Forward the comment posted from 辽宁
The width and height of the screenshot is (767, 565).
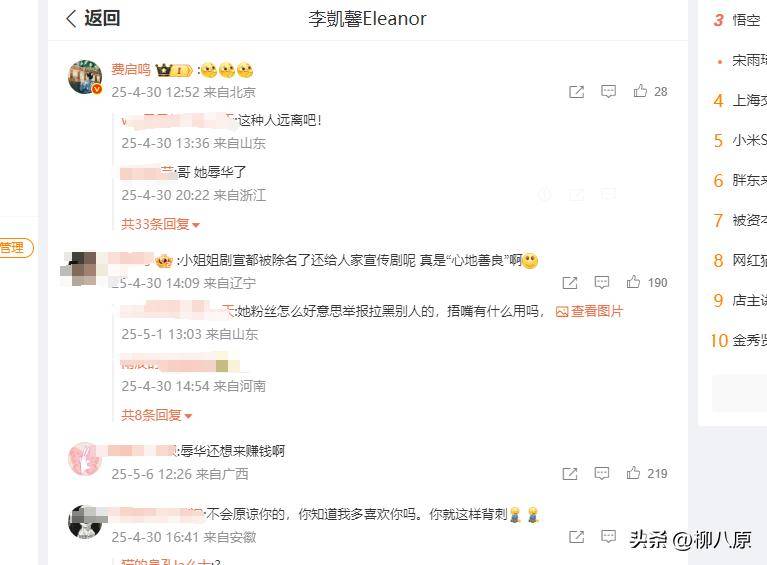pyautogui.click(x=569, y=282)
